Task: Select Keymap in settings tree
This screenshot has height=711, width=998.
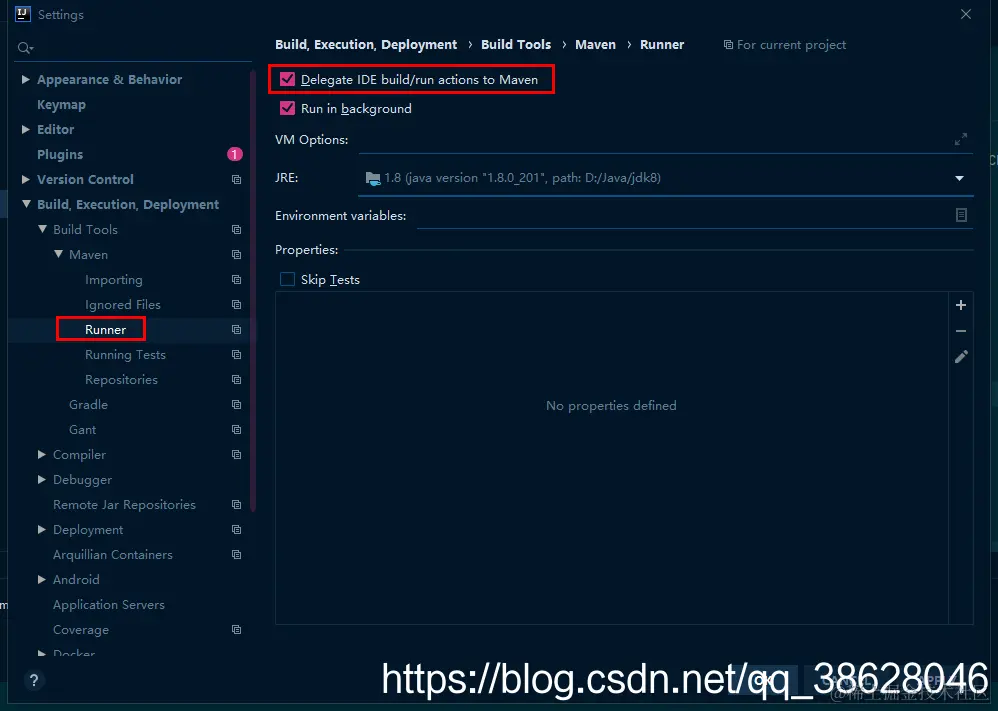Action: [61, 104]
